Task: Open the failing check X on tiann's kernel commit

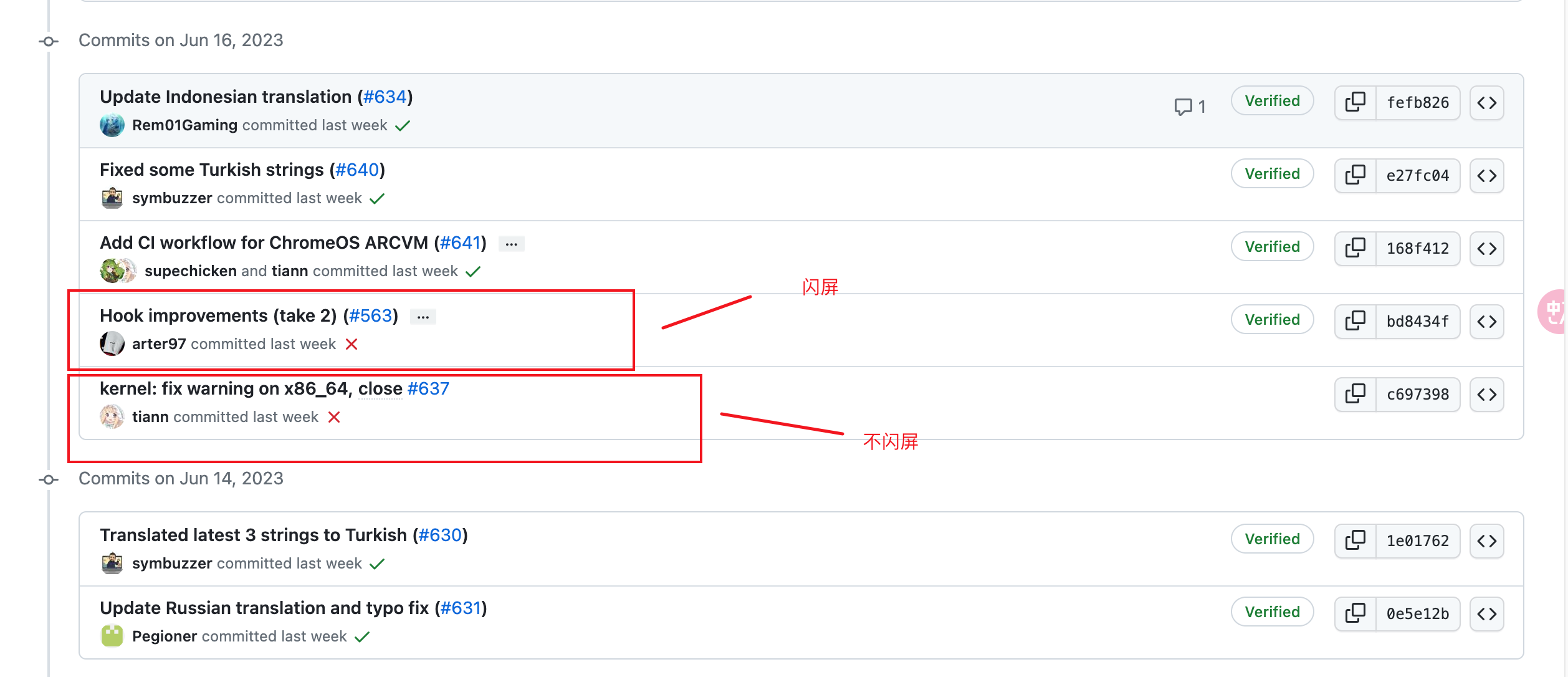Action: tap(335, 416)
